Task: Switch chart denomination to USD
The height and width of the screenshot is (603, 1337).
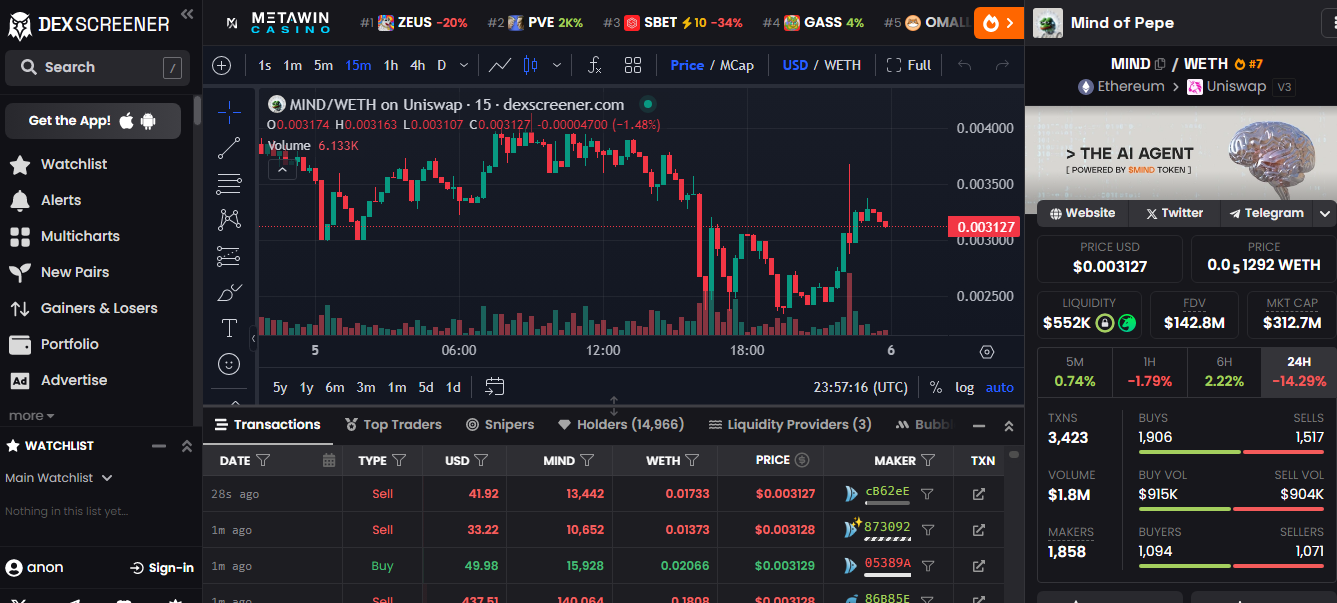Action: 795,65
